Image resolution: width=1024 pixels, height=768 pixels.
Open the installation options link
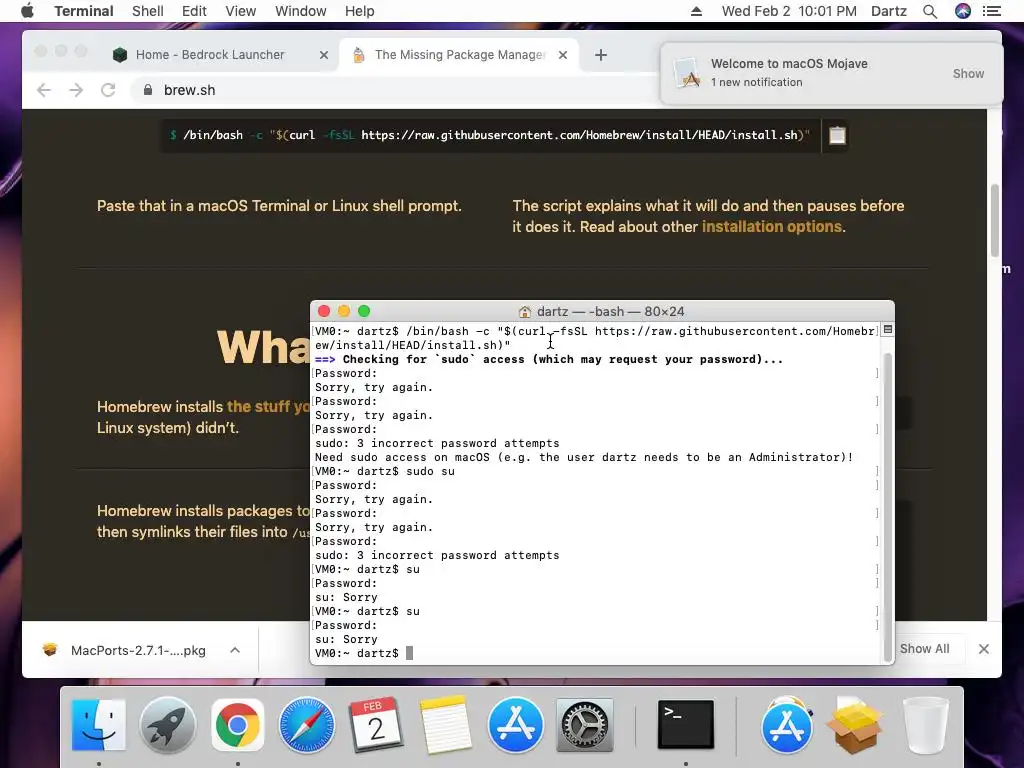pos(771,227)
